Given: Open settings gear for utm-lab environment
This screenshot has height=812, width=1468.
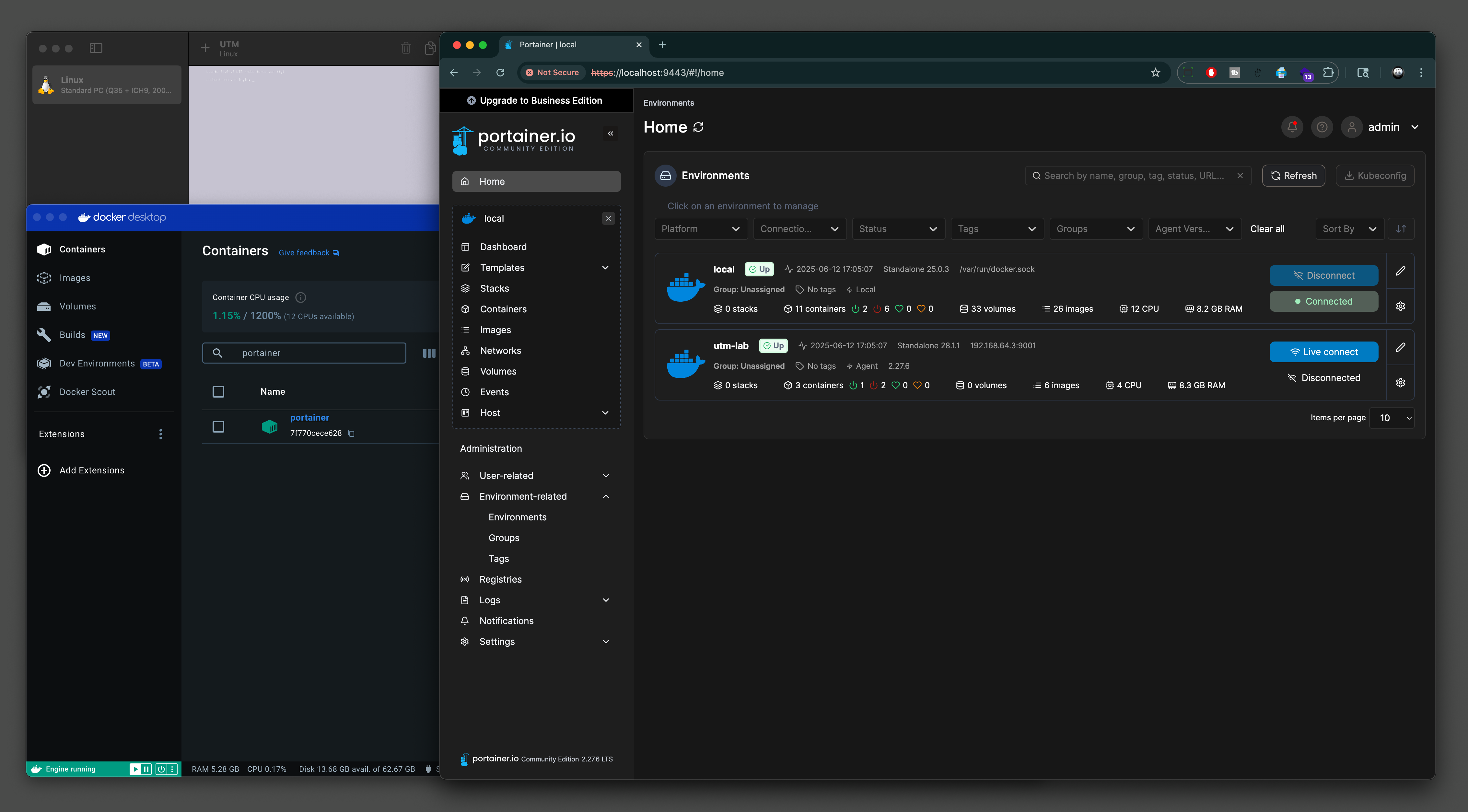Looking at the screenshot, I should tap(1400, 382).
